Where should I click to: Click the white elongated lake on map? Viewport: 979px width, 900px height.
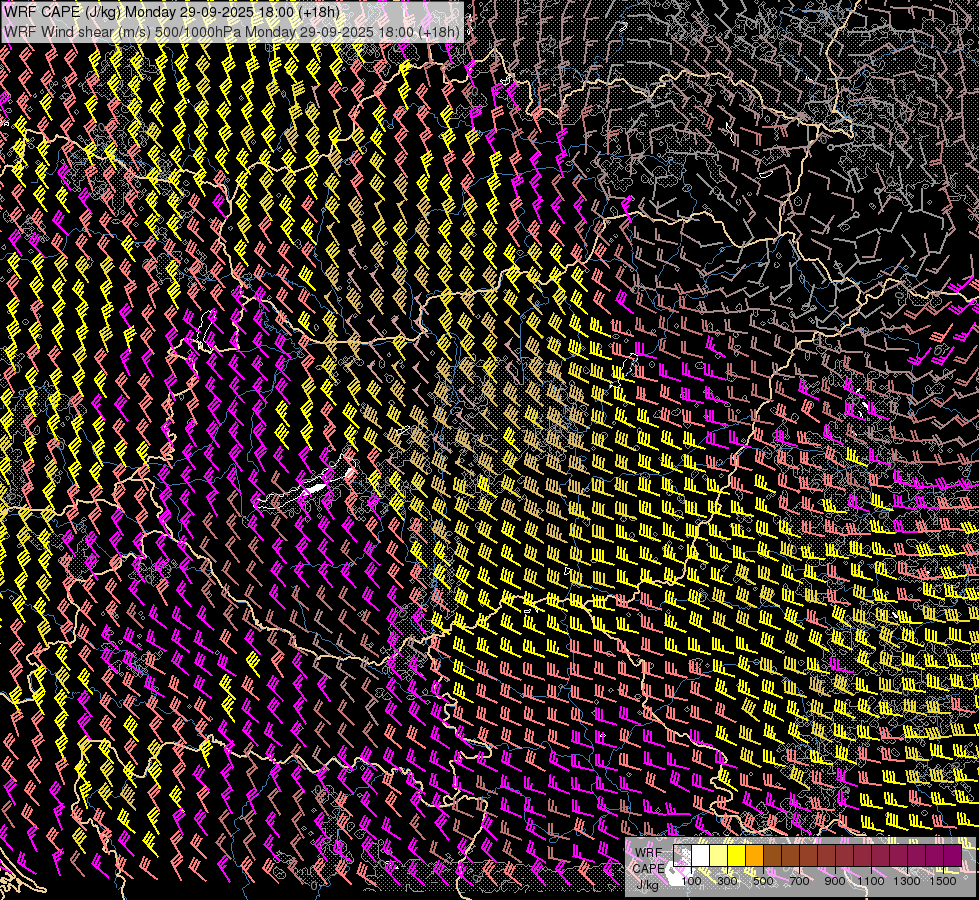coord(313,489)
